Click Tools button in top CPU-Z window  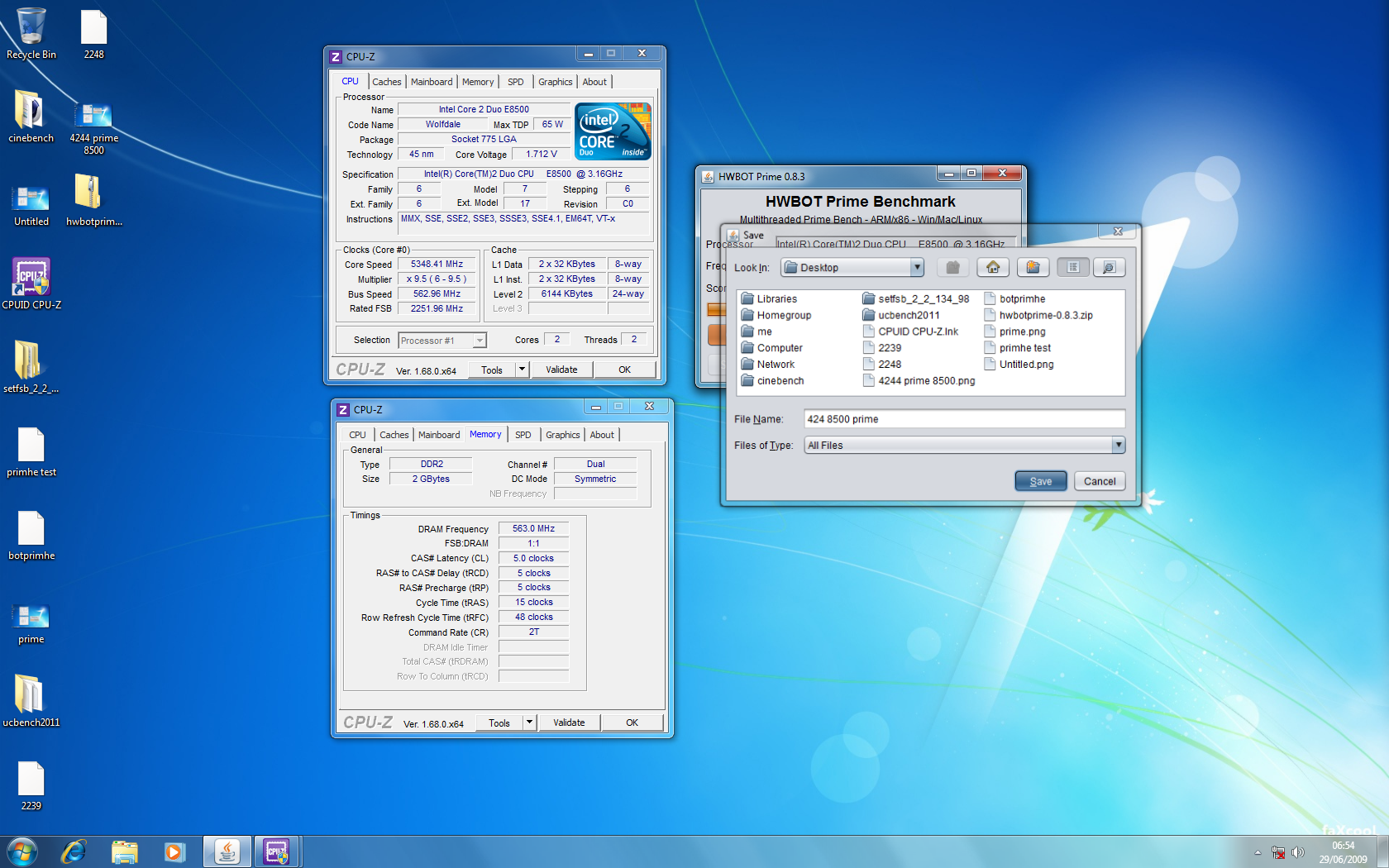[492, 370]
